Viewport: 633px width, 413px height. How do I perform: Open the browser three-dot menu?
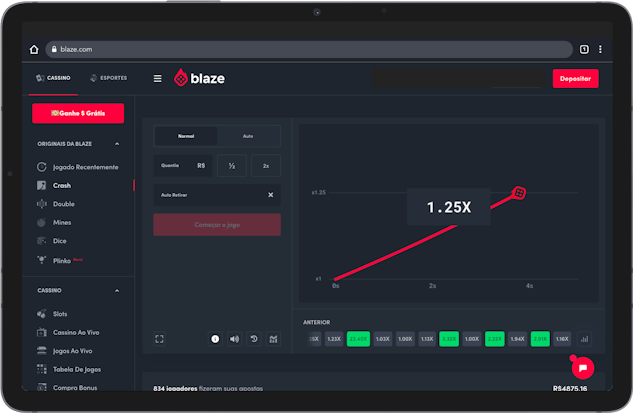600,49
